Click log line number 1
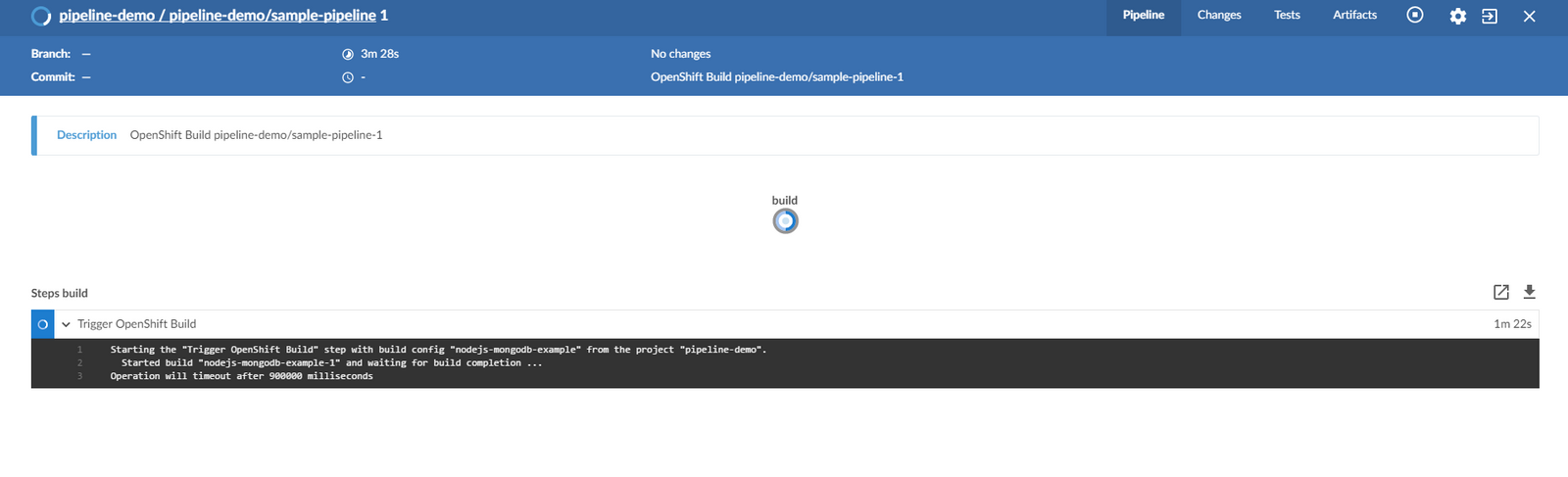 80,350
